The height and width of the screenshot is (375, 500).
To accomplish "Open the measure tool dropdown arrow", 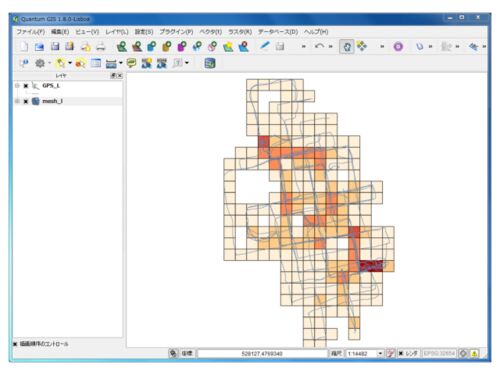I will pos(121,63).
